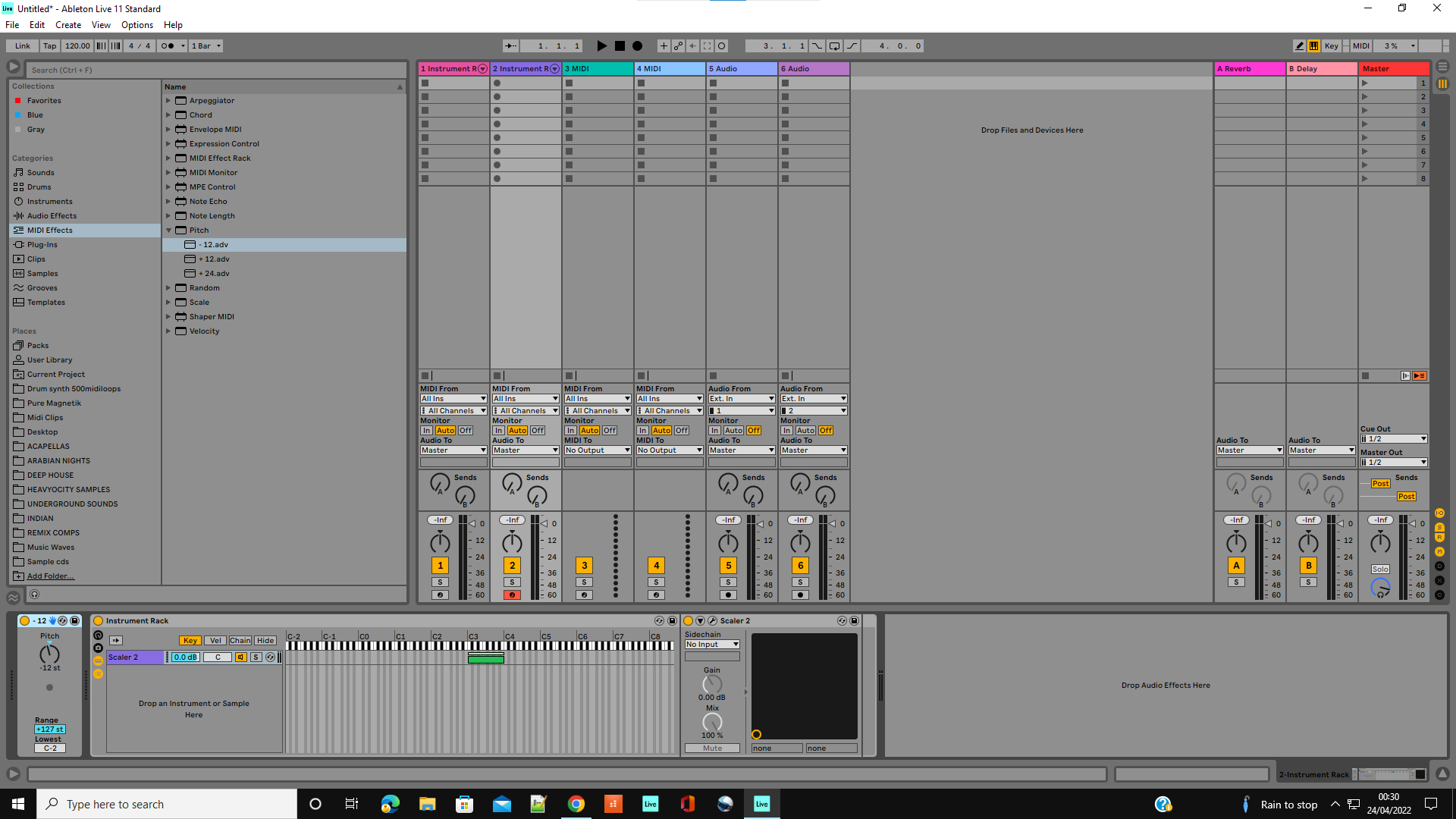1456x819 pixels.
Task: Open the Edit menu
Action: click(x=37, y=25)
